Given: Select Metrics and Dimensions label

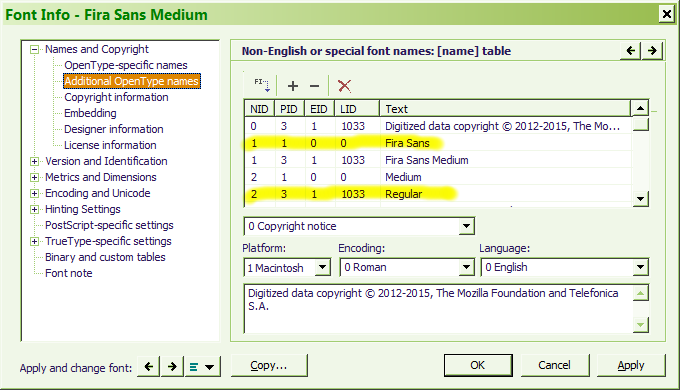Looking at the screenshot, I should tap(101, 177).
